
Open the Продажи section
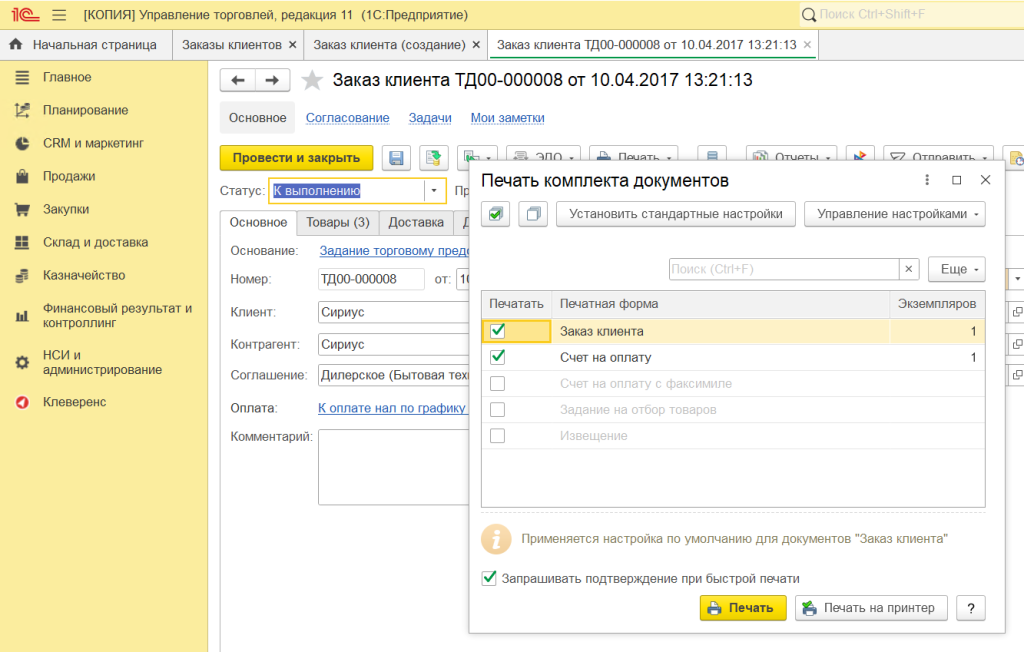[69, 176]
